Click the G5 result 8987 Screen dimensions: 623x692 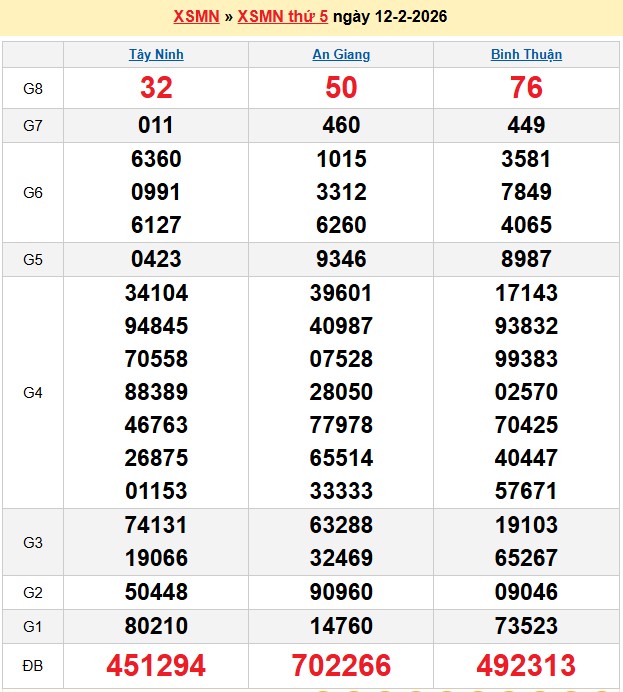pos(526,259)
